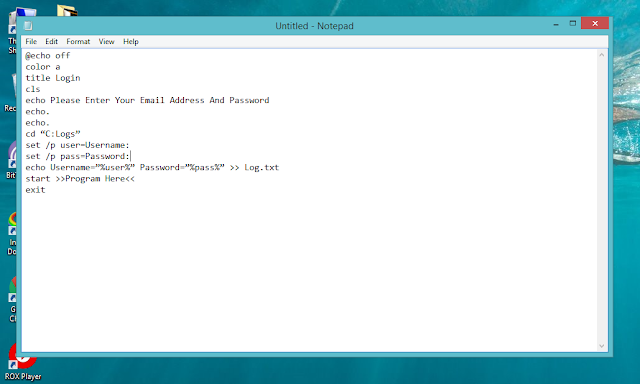Open the Edit menu
The width and height of the screenshot is (640, 384).
(x=51, y=42)
